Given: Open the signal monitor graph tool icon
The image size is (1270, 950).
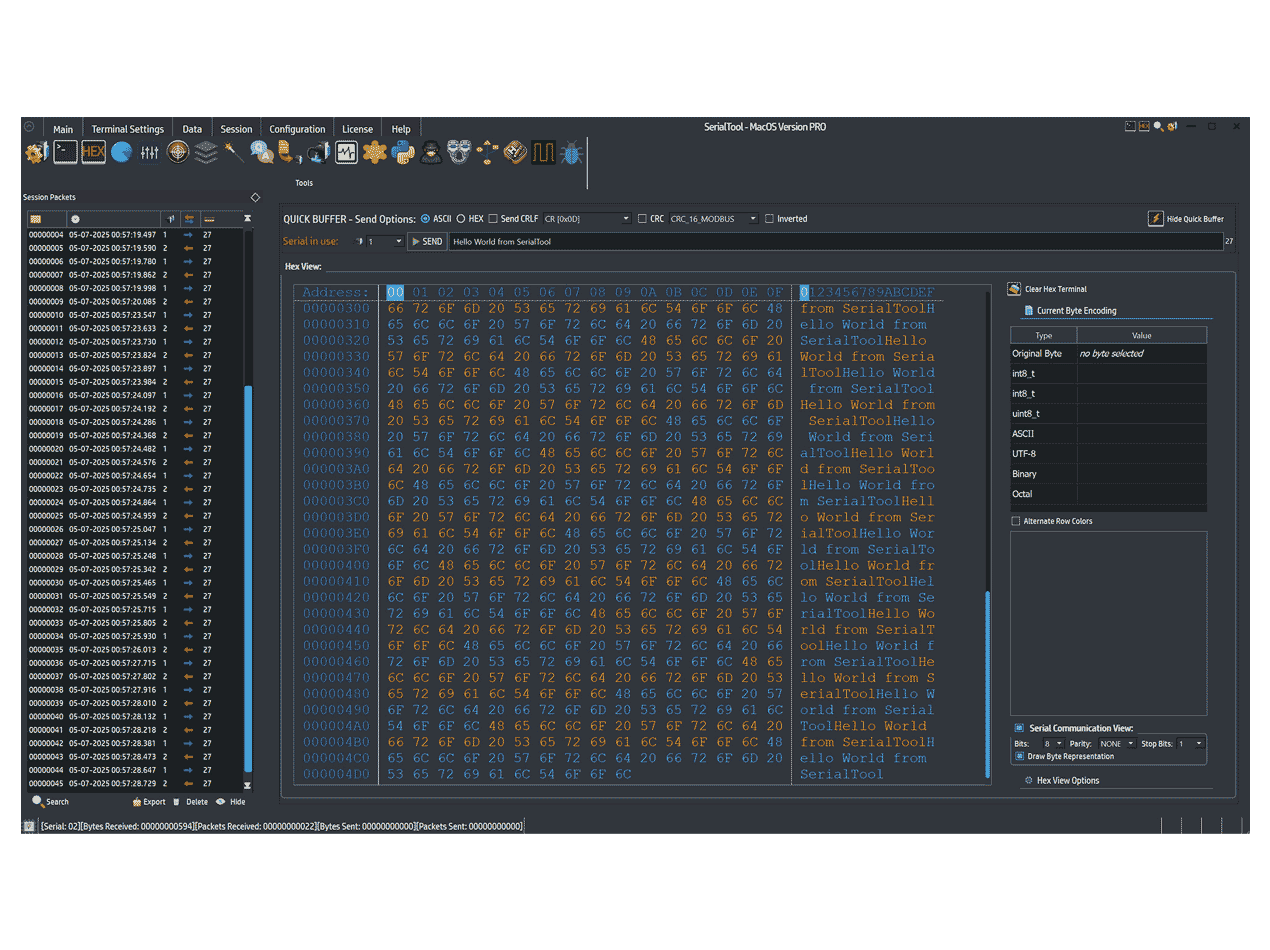Looking at the screenshot, I should coord(346,153).
